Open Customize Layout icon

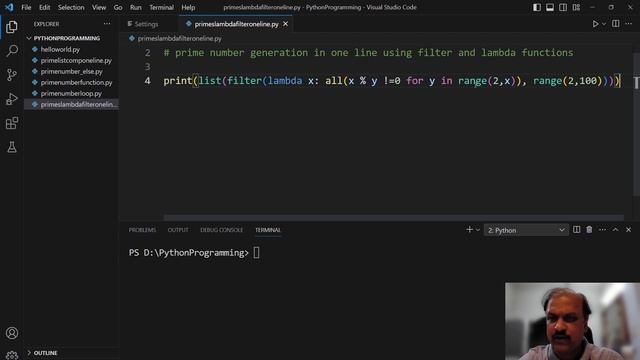(576, 7)
